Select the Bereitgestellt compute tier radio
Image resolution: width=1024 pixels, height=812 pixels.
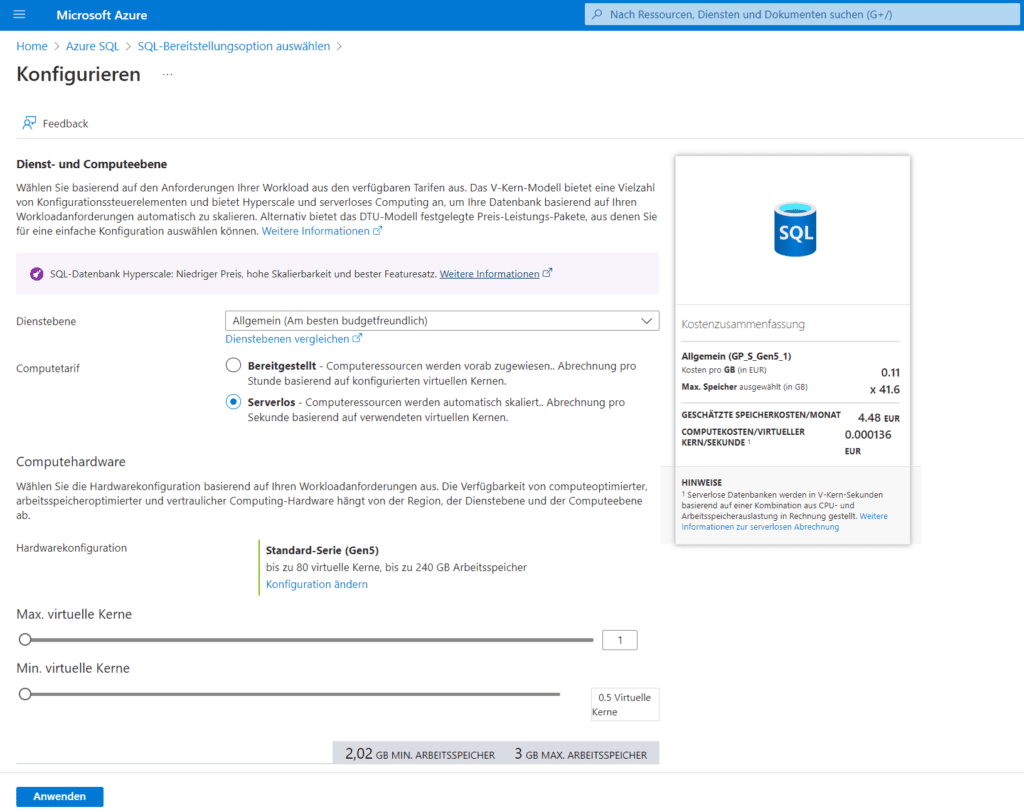click(x=233, y=365)
